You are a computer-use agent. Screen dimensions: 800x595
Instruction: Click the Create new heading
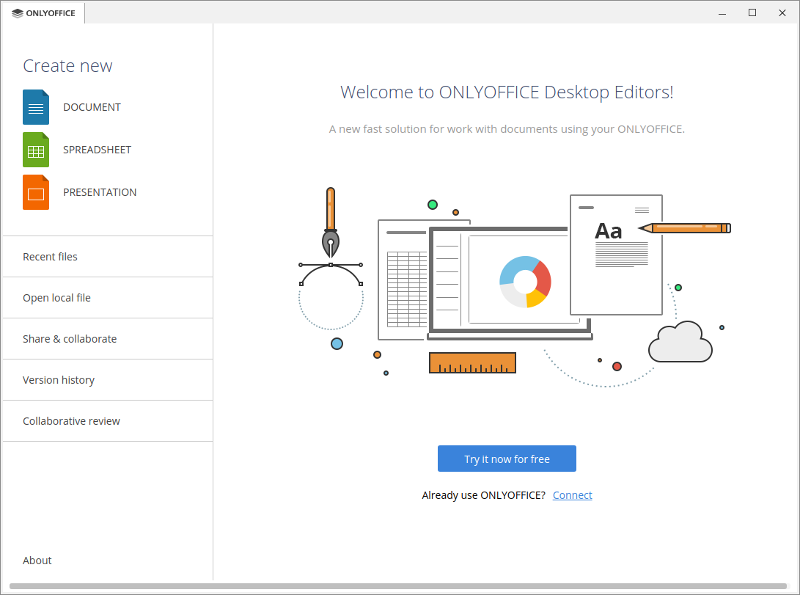[x=67, y=66]
